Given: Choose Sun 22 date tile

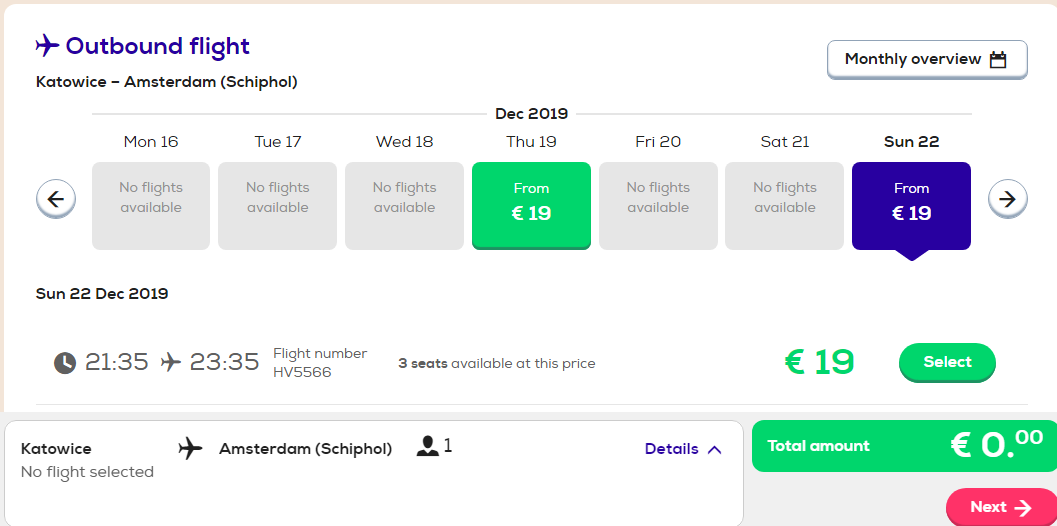Looking at the screenshot, I should pyautogui.click(x=911, y=206).
